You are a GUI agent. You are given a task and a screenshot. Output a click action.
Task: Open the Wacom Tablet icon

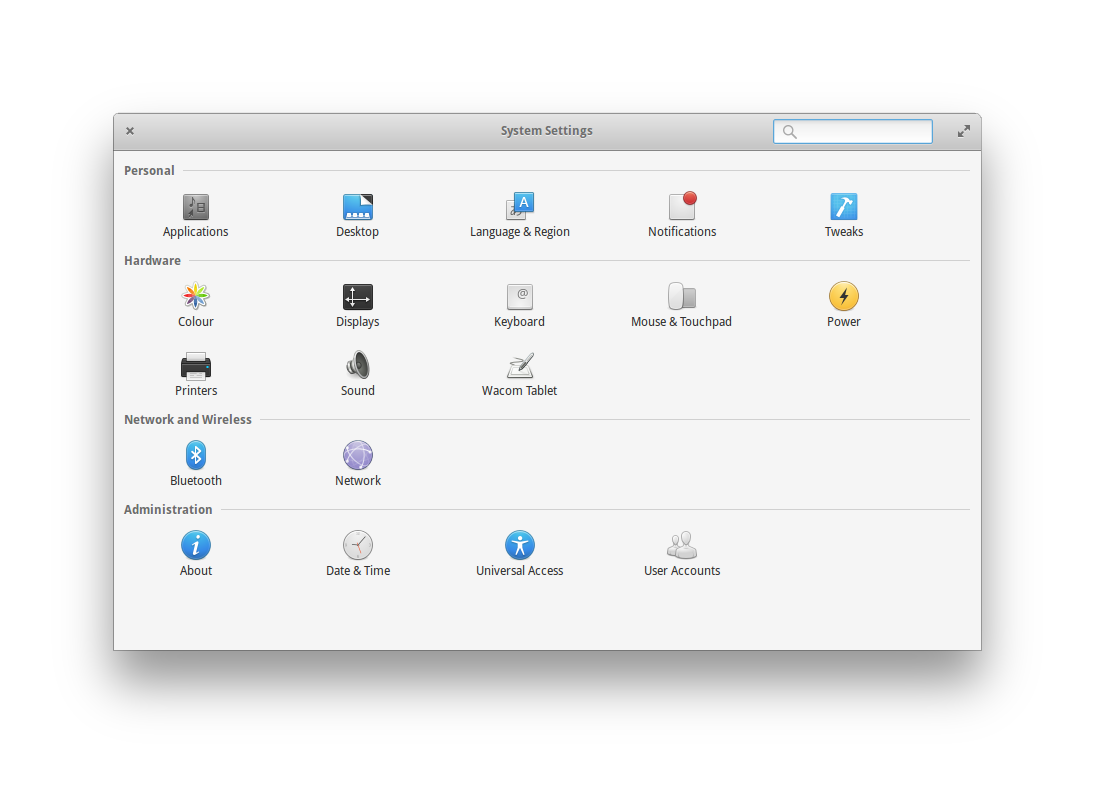[x=520, y=365]
